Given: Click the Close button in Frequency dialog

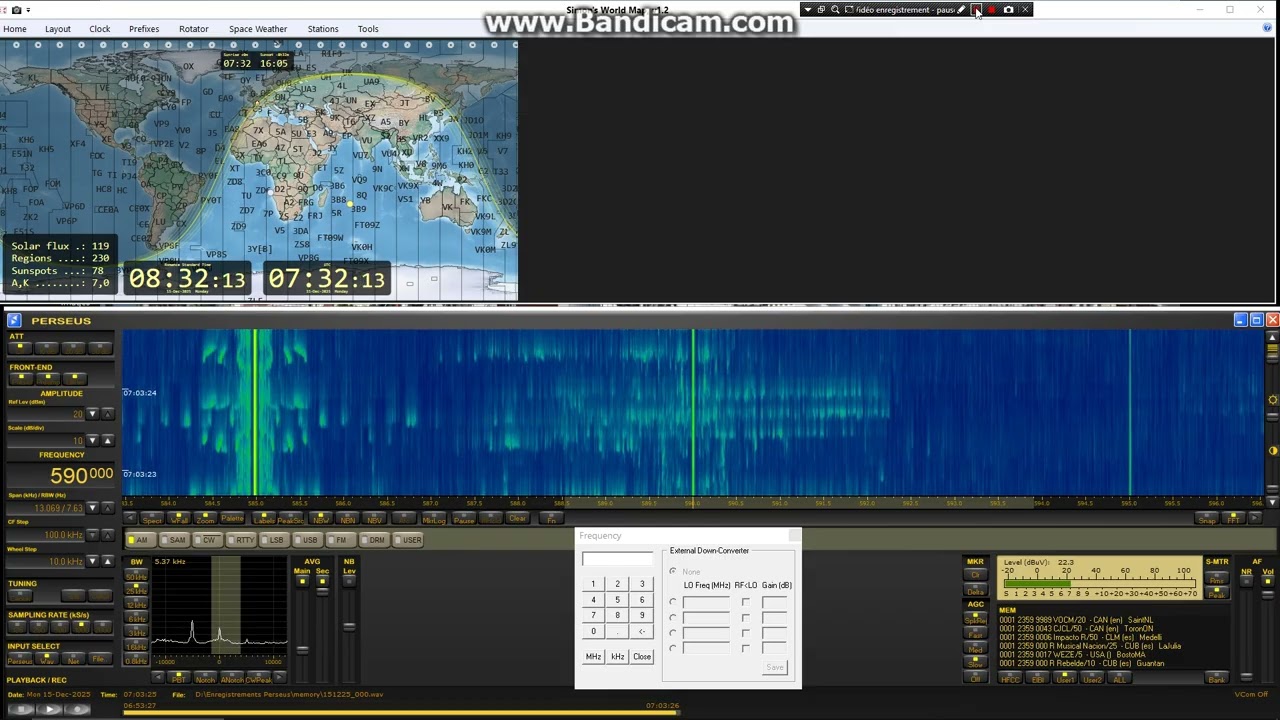Looking at the screenshot, I should 642,657.
